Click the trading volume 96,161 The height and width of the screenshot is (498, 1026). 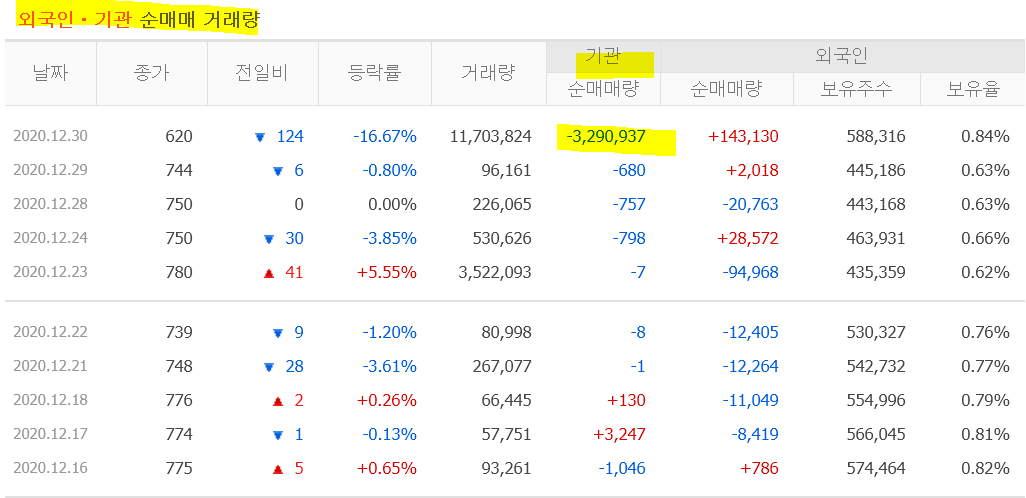tap(506, 171)
